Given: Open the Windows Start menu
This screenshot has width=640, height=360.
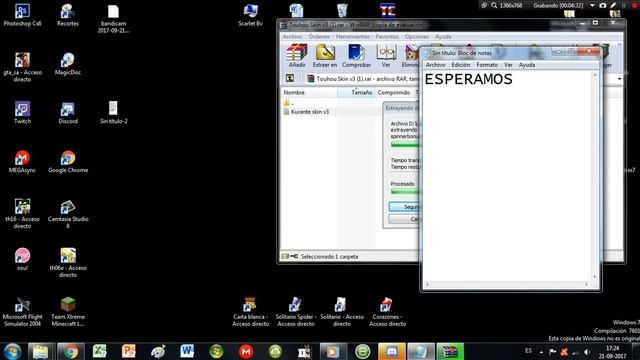Looking at the screenshot, I should (12, 351).
